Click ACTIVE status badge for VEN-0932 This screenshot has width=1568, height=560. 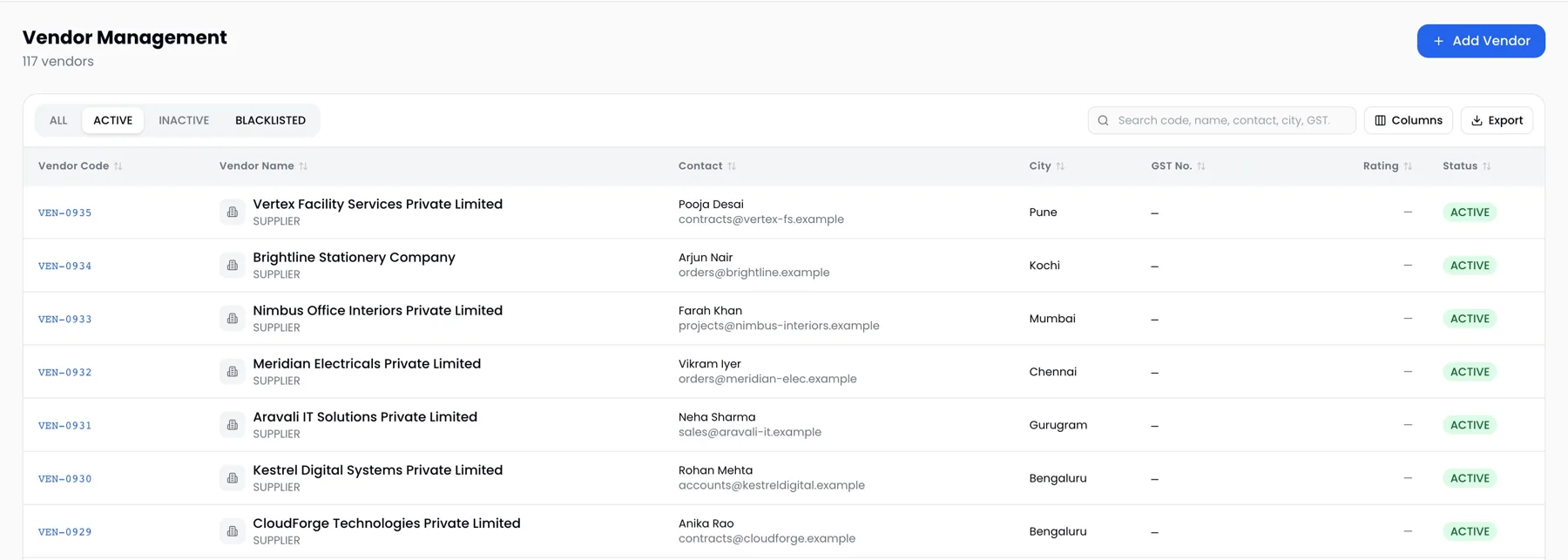pos(1470,372)
